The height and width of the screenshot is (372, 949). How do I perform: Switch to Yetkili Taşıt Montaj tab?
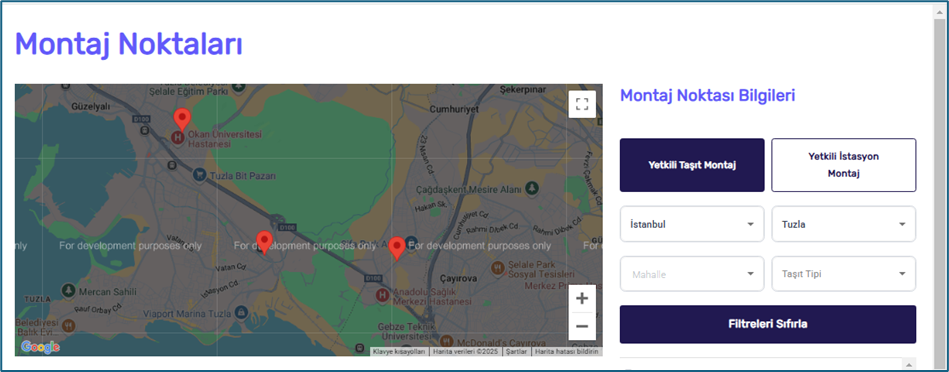(692, 165)
